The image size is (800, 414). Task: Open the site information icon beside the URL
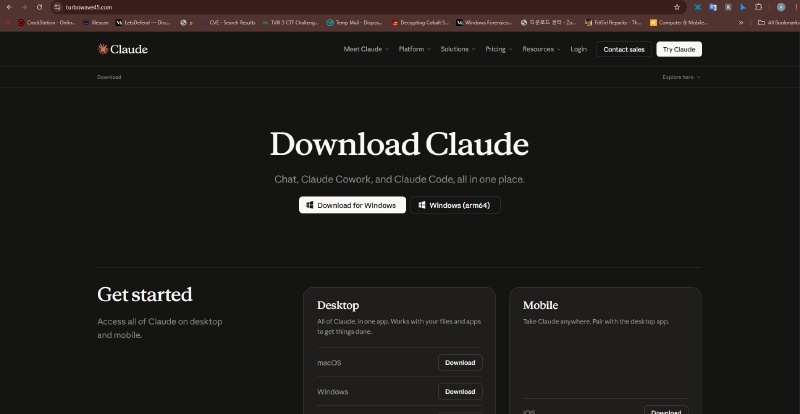(x=57, y=7)
